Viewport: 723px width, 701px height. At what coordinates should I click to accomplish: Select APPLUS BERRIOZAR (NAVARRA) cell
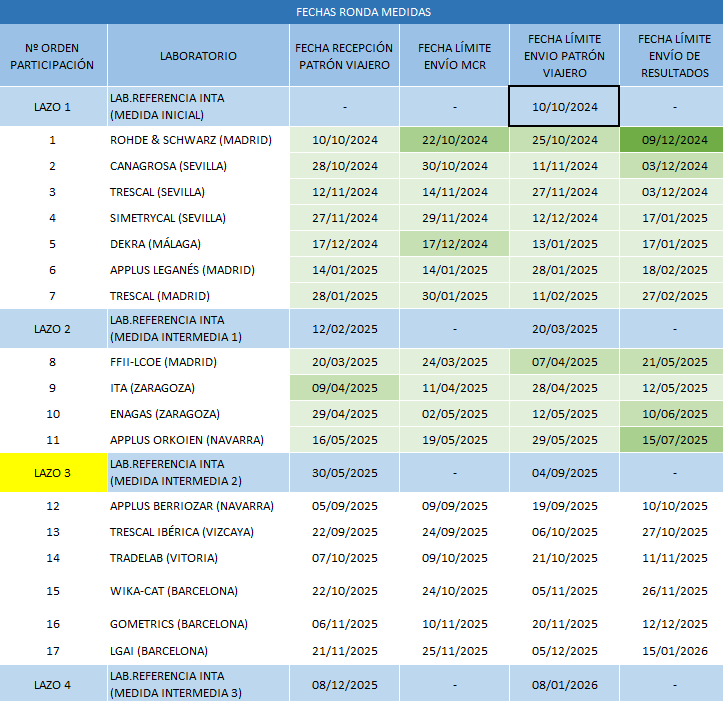coord(198,506)
